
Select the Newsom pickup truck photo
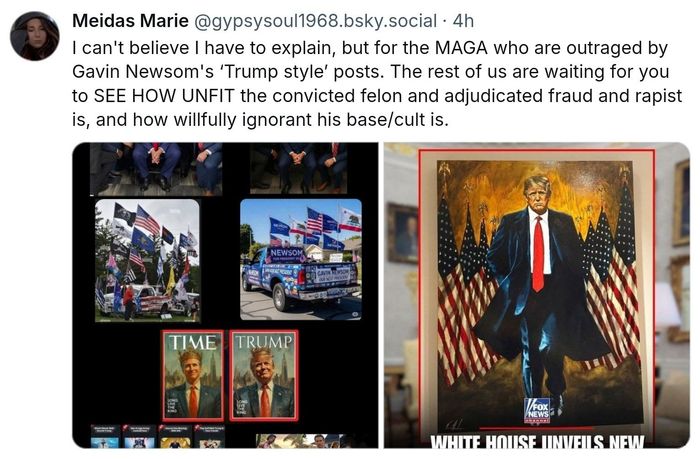[301, 259]
